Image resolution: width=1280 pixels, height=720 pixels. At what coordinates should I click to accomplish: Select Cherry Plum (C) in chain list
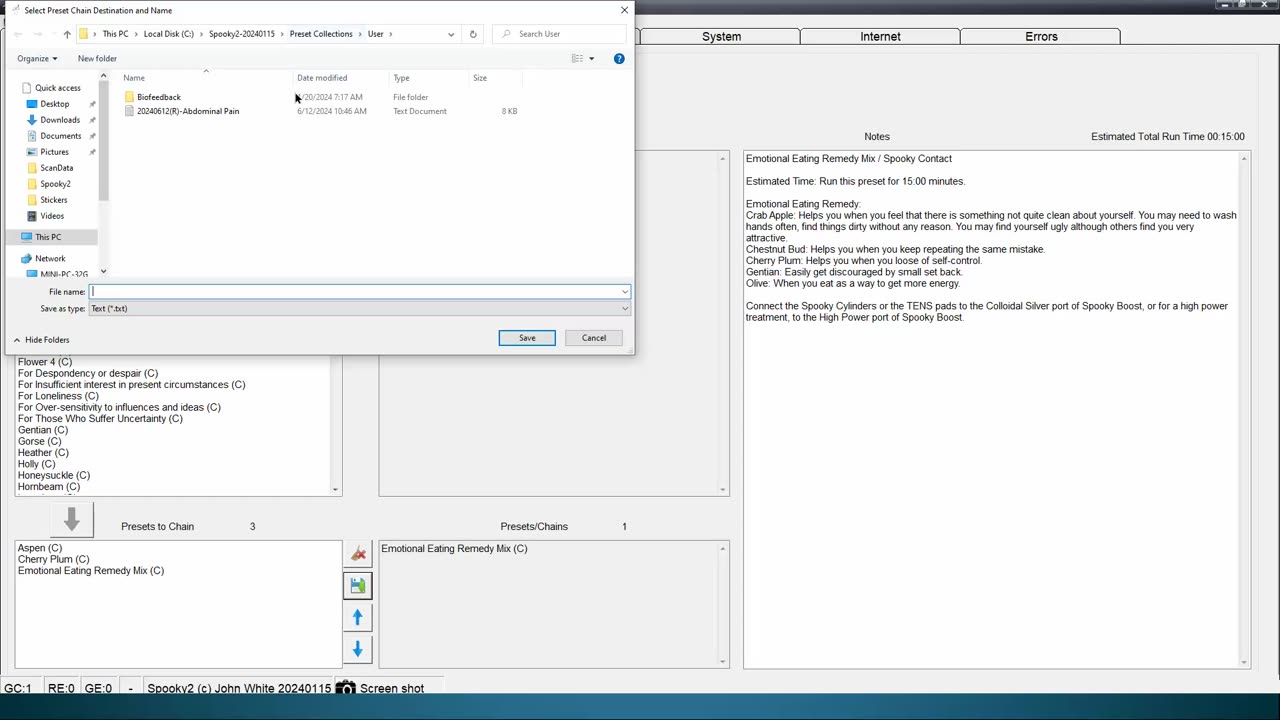pos(53,559)
